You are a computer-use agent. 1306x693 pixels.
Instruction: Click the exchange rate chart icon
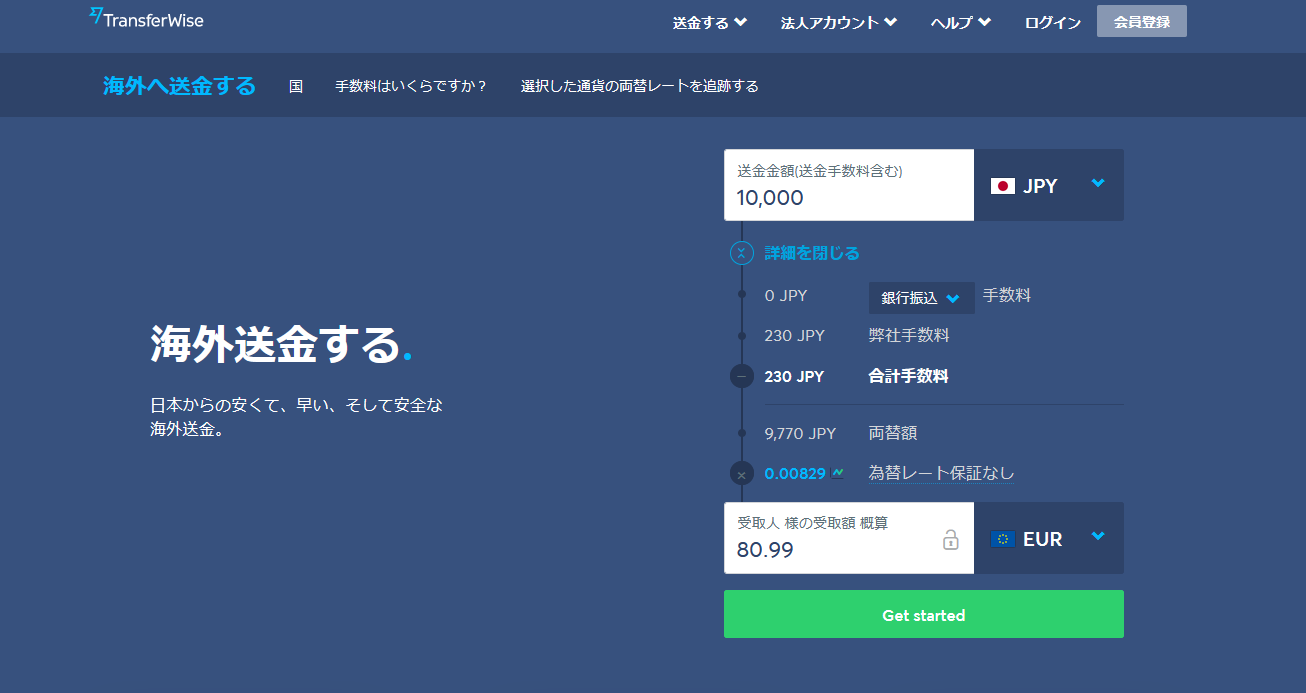(x=837, y=473)
